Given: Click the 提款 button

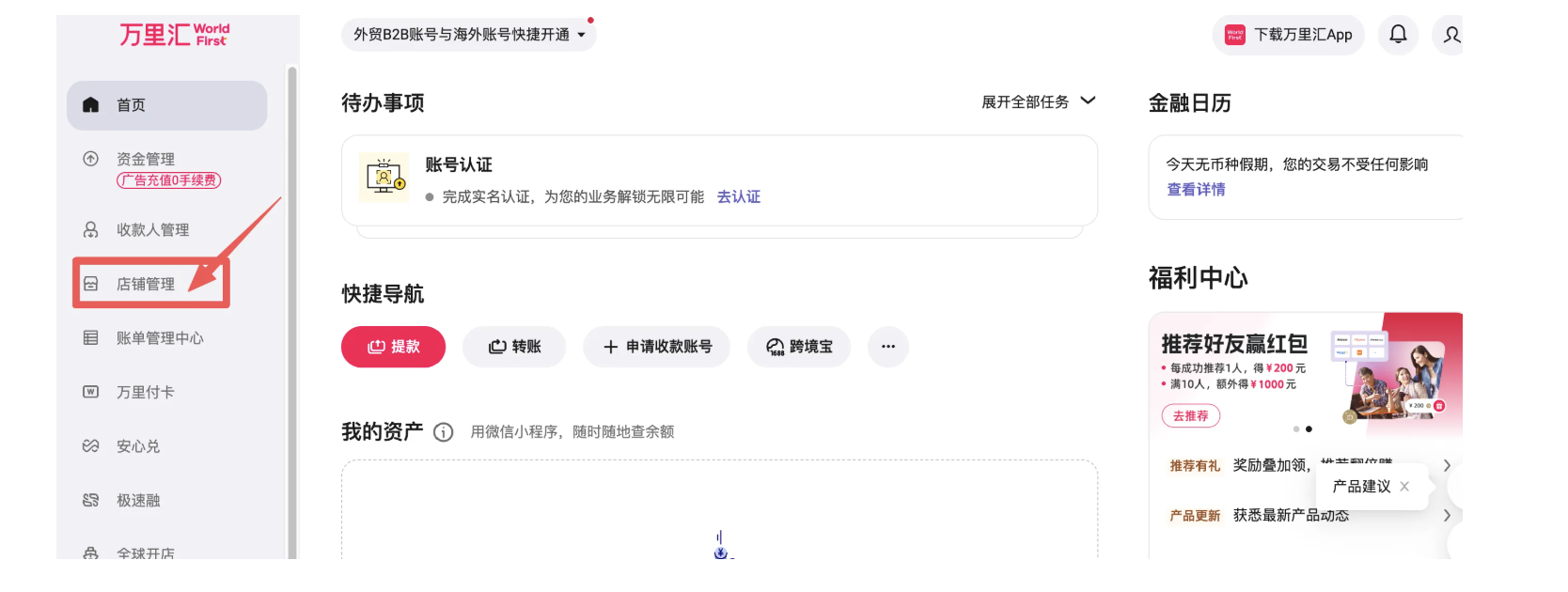Looking at the screenshot, I should (393, 347).
